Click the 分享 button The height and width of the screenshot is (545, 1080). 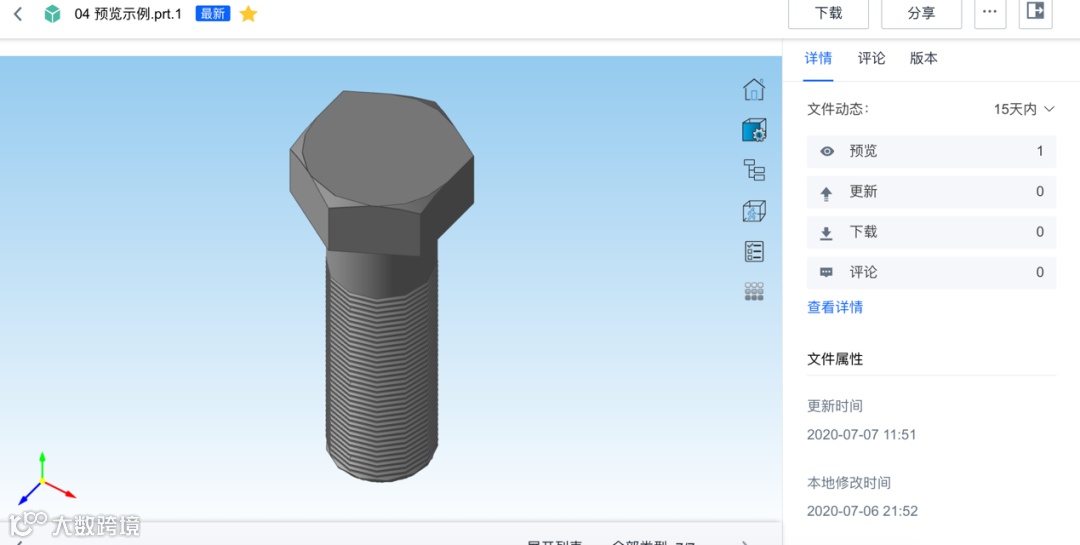[x=922, y=14]
